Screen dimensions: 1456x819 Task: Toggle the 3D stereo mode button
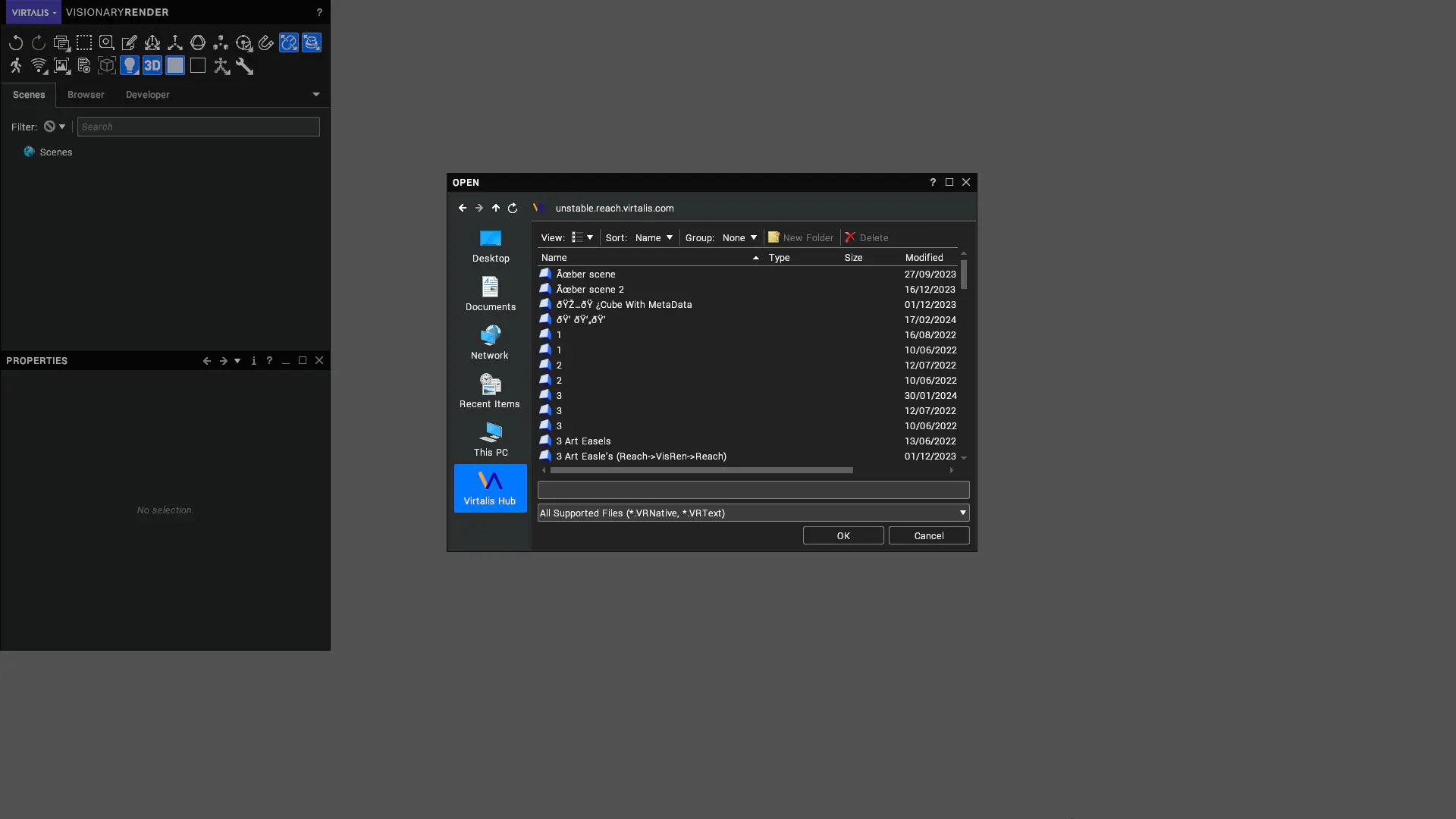point(152,66)
